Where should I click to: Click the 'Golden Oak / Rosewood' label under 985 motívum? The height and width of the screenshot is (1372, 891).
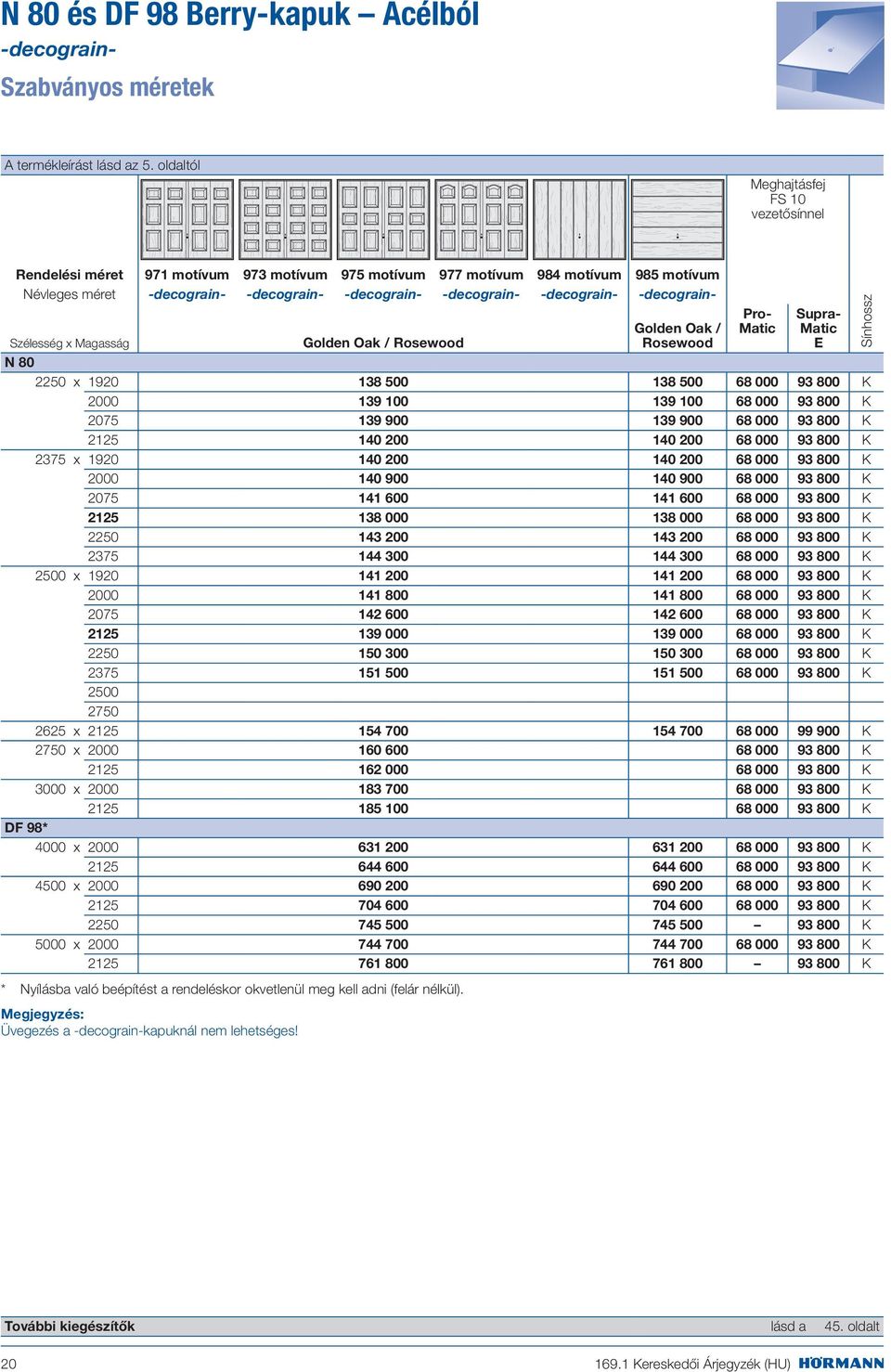coord(678,335)
